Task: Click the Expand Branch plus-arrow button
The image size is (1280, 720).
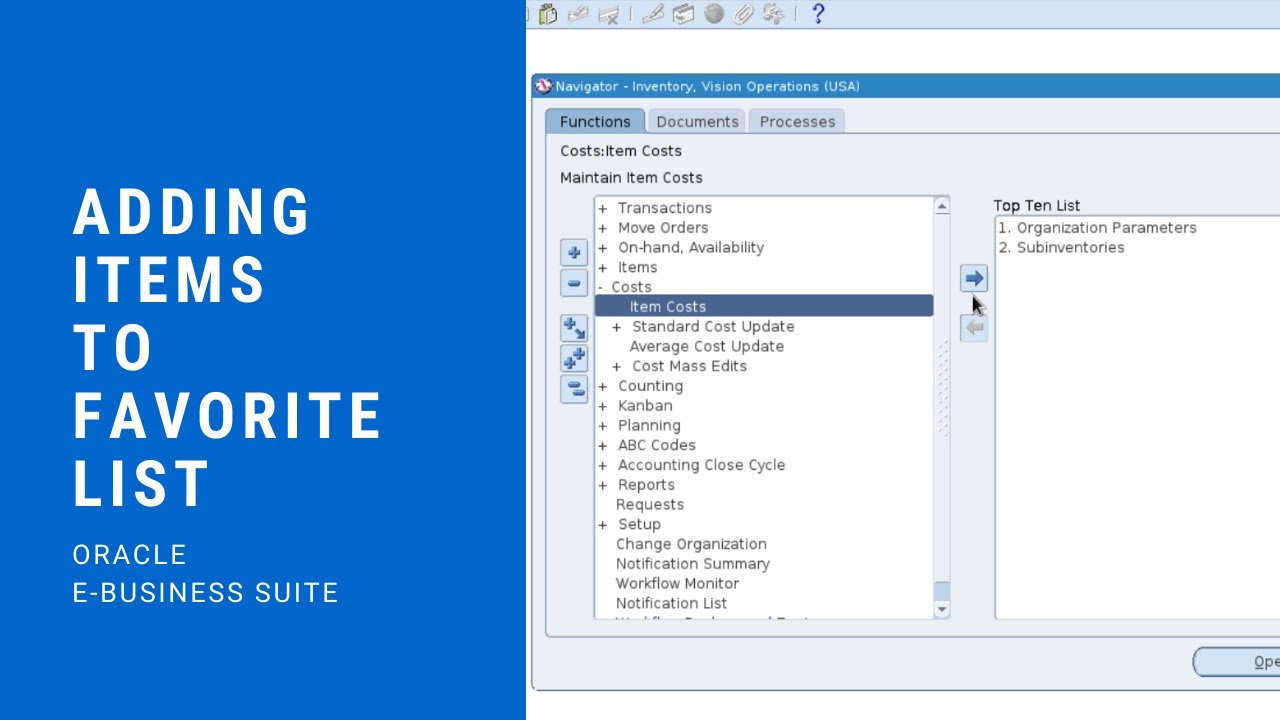Action: click(574, 328)
